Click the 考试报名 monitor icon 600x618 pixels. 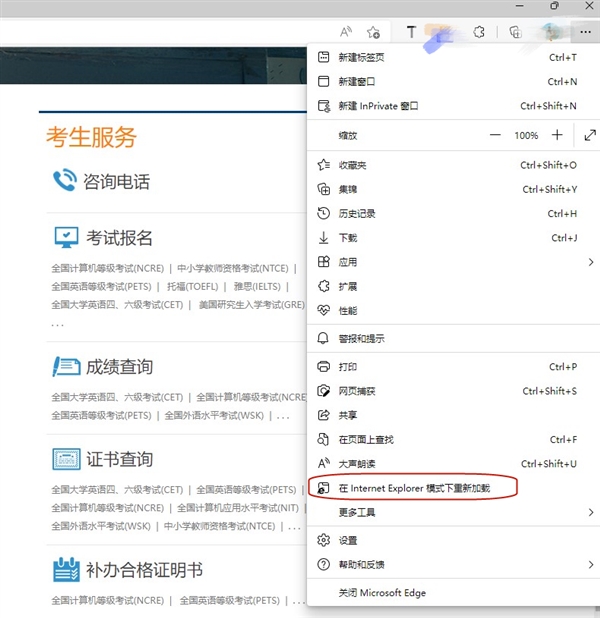(66, 238)
